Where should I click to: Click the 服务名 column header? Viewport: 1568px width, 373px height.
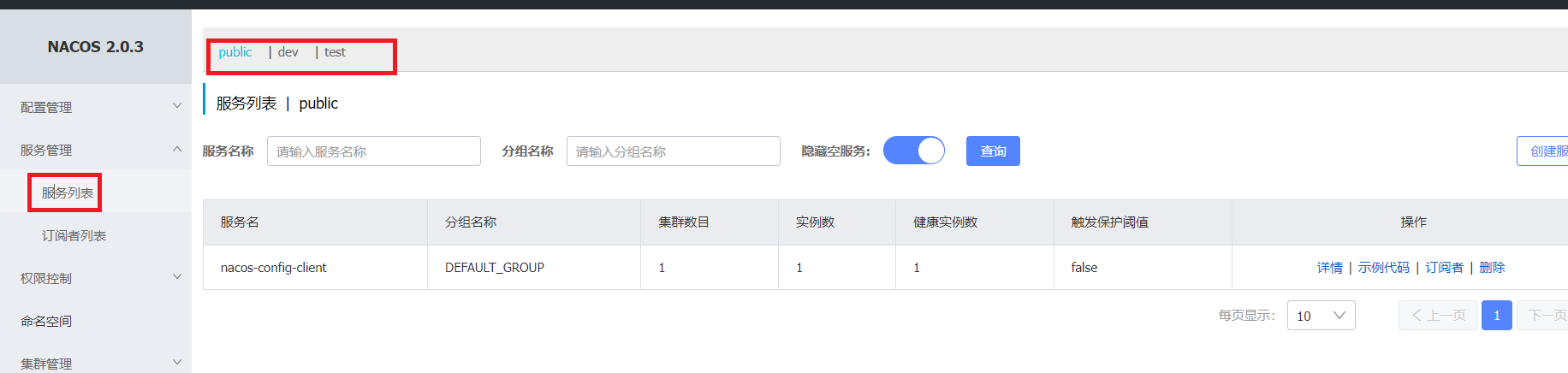(315, 222)
